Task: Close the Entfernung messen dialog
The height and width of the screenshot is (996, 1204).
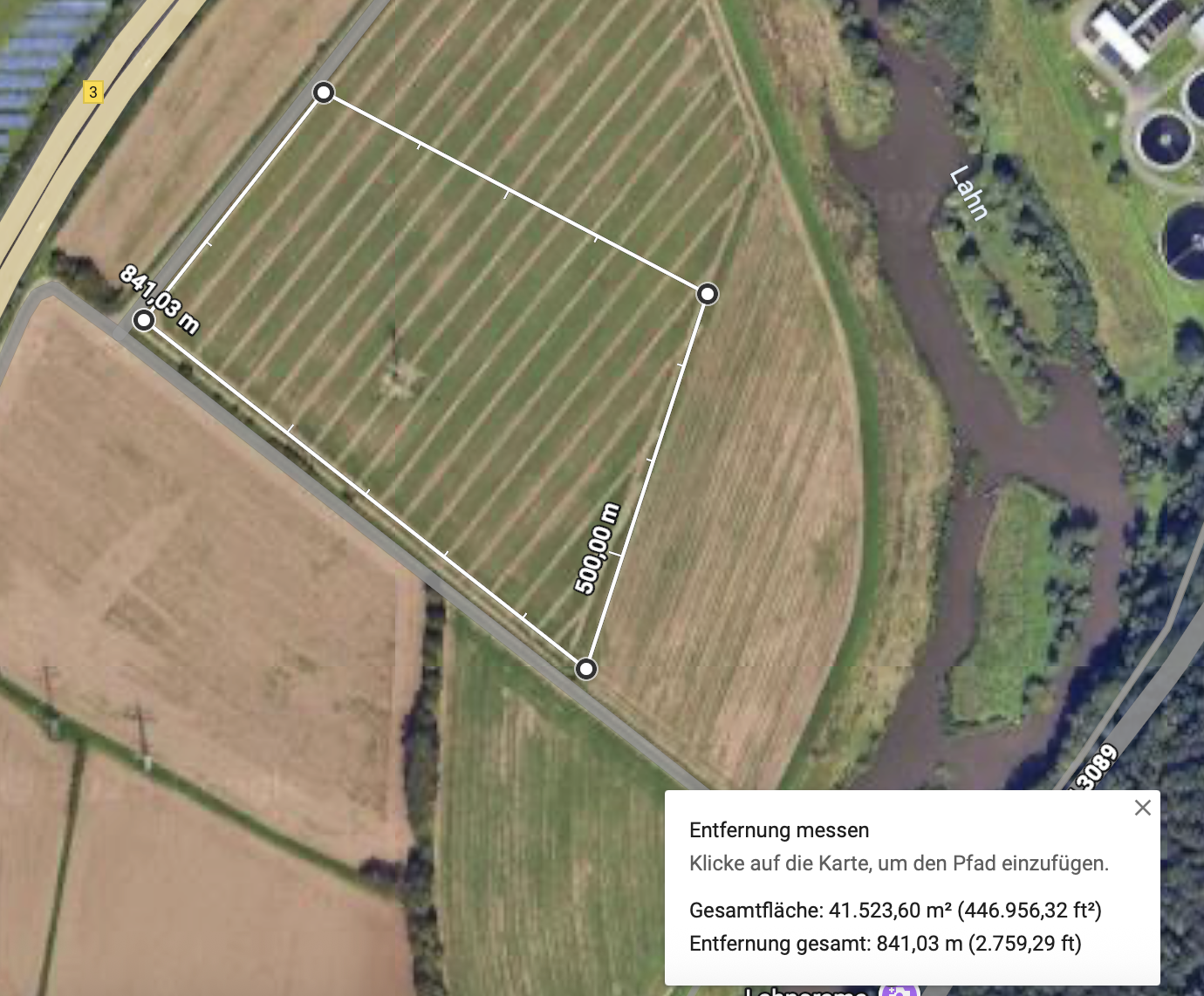Action: click(1142, 808)
